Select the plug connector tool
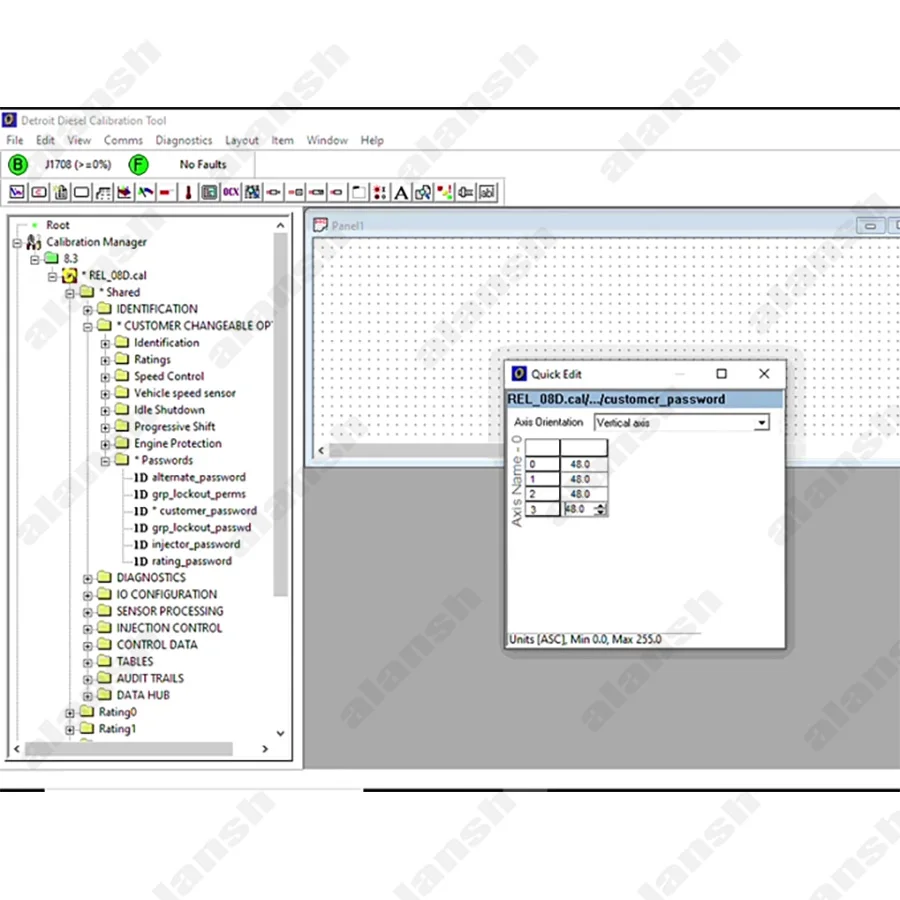Screen dimensions: 900x900 [x=465, y=192]
